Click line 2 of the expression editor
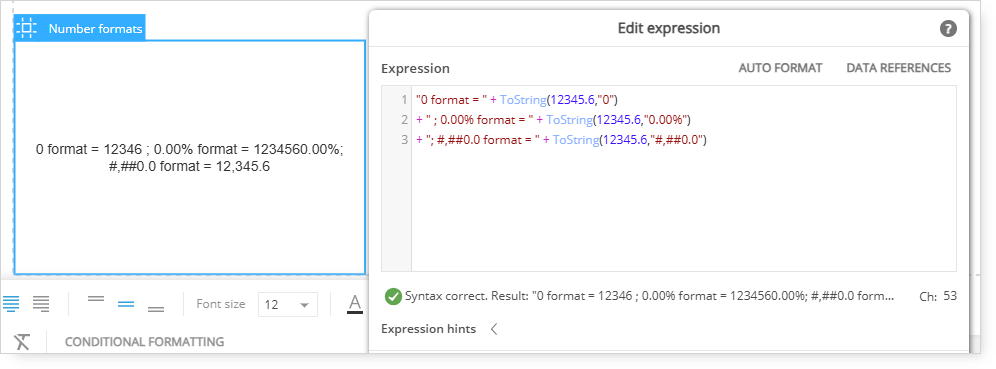 (683, 119)
